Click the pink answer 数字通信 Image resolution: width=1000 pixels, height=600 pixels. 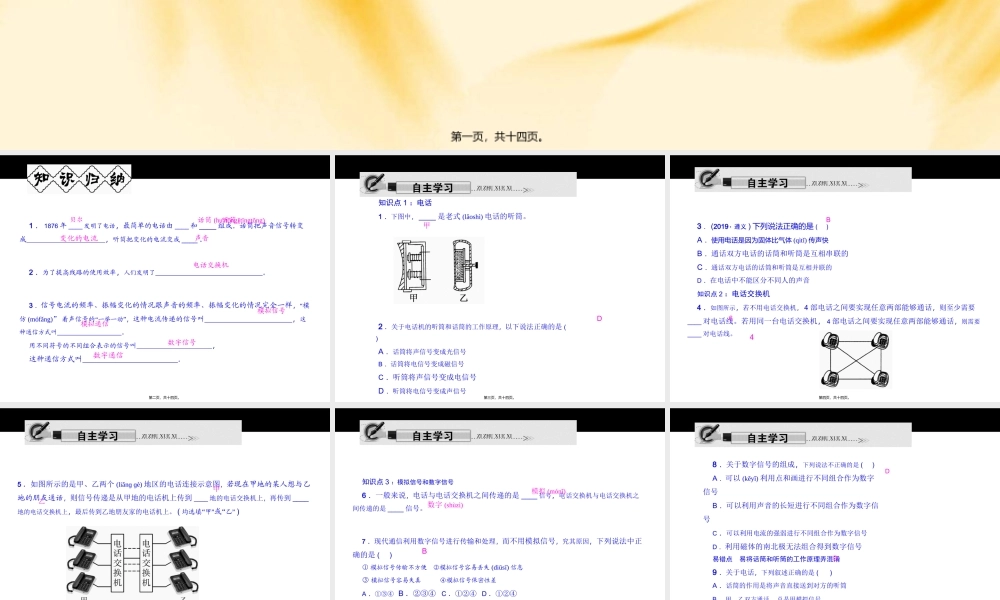click(x=108, y=355)
